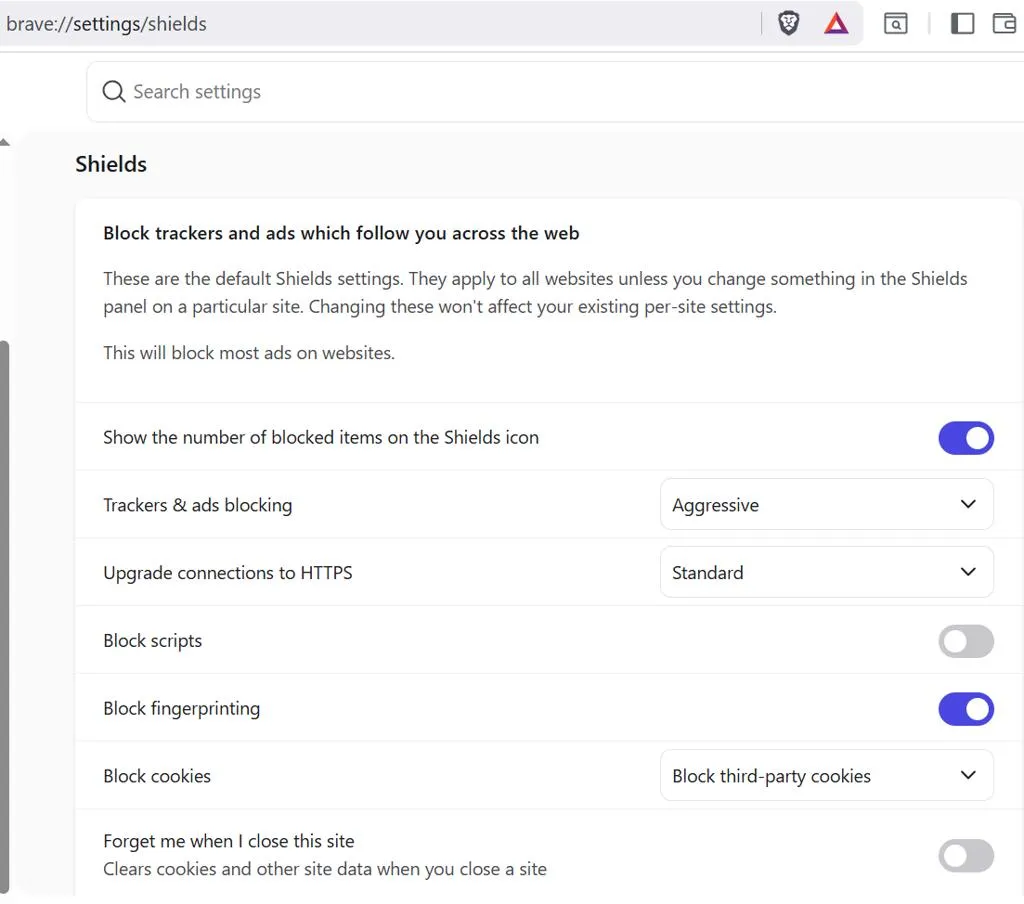Disable the Block fingerprinting switch
The width and height of the screenshot is (1024, 904).
[966, 709]
